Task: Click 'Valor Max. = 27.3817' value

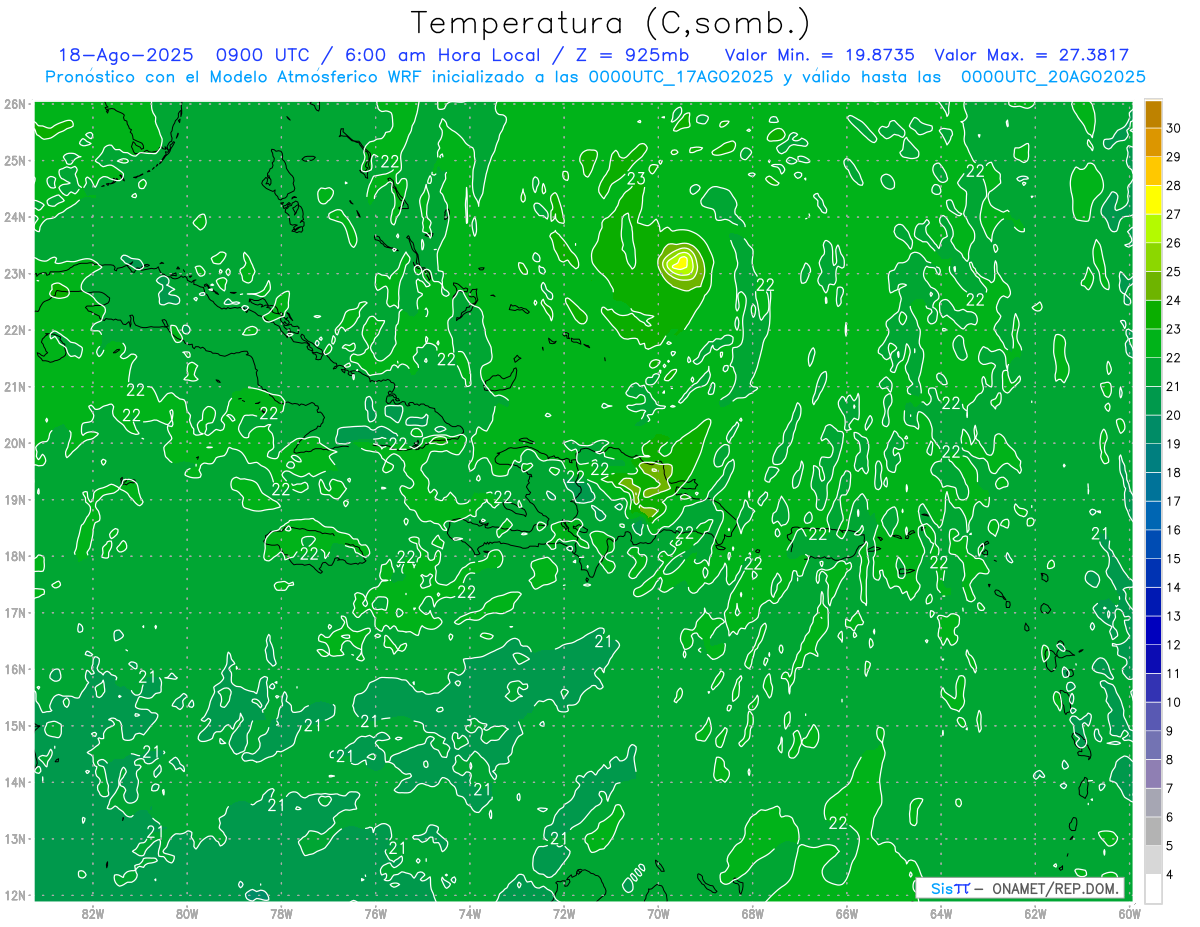Action: pyautogui.click(x=1032, y=55)
